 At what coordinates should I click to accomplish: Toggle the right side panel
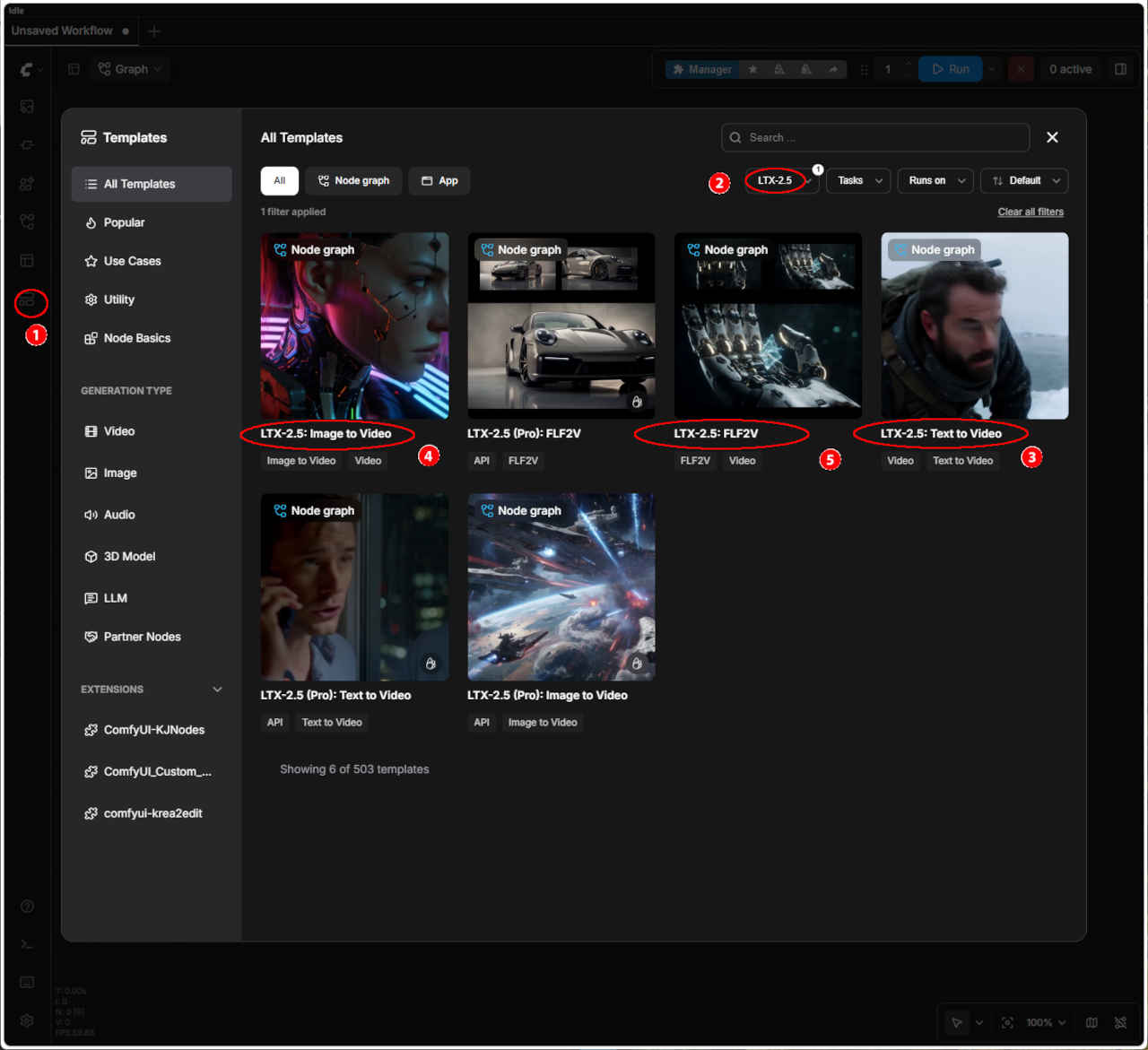tap(1120, 69)
